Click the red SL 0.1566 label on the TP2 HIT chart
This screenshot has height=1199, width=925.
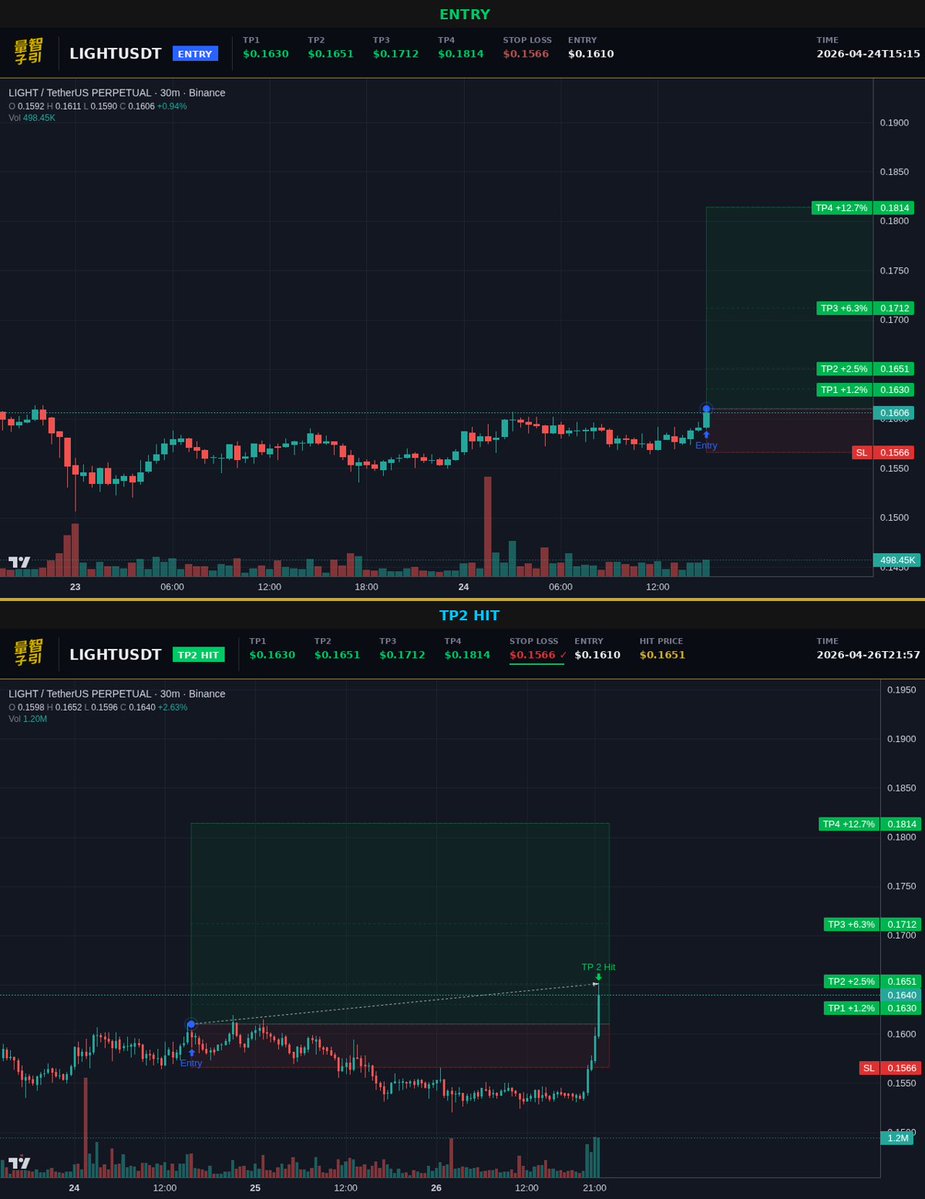(x=890, y=1068)
